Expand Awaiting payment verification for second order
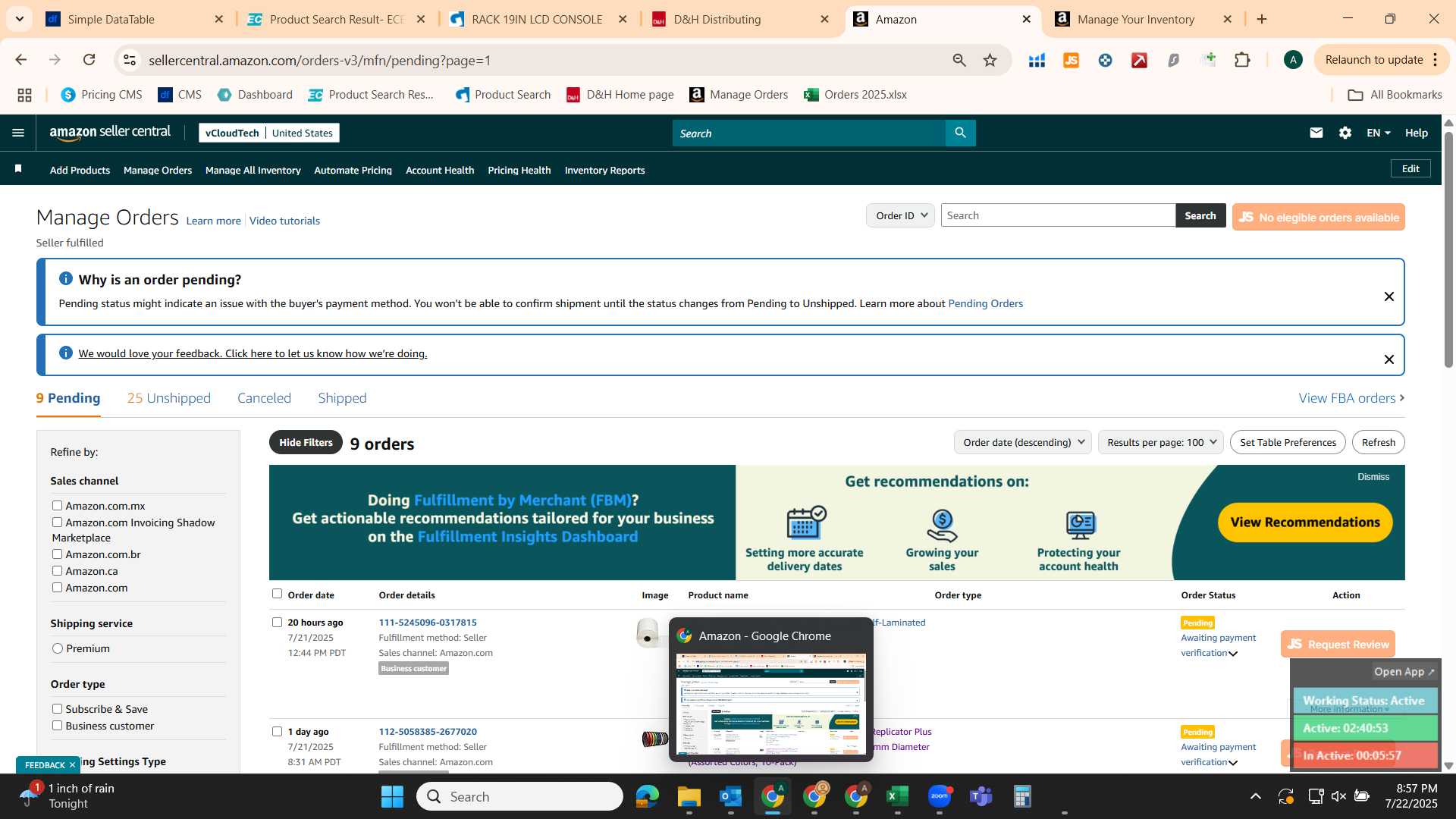The height and width of the screenshot is (819, 1456). coord(1233,763)
